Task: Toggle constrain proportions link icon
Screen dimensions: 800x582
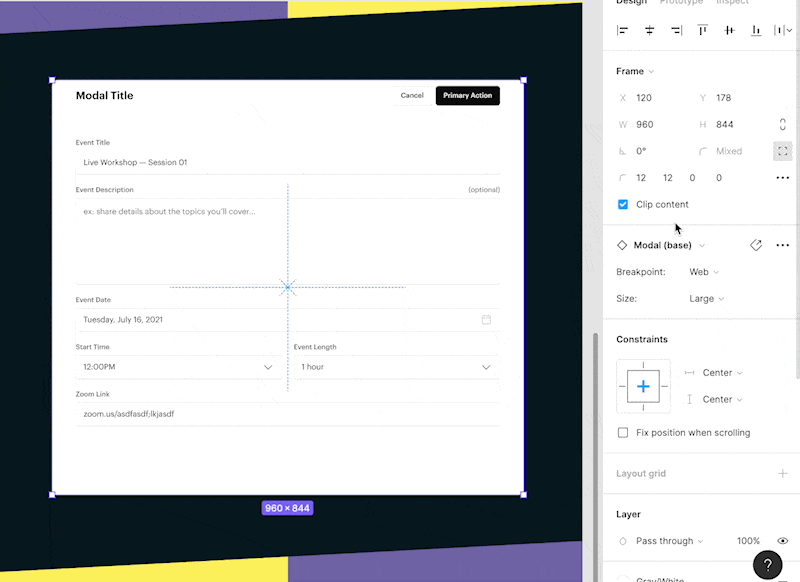Action: point(782,125)
